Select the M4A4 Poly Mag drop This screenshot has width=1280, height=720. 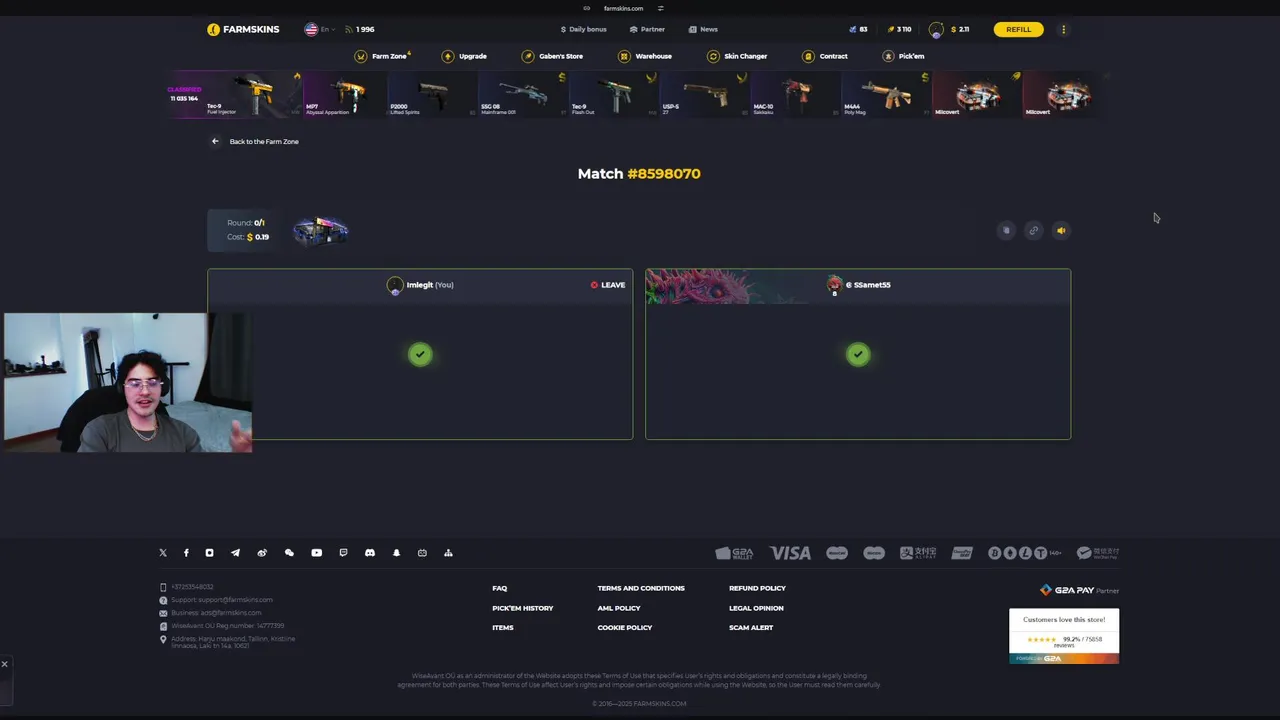[x=886, y=95]
